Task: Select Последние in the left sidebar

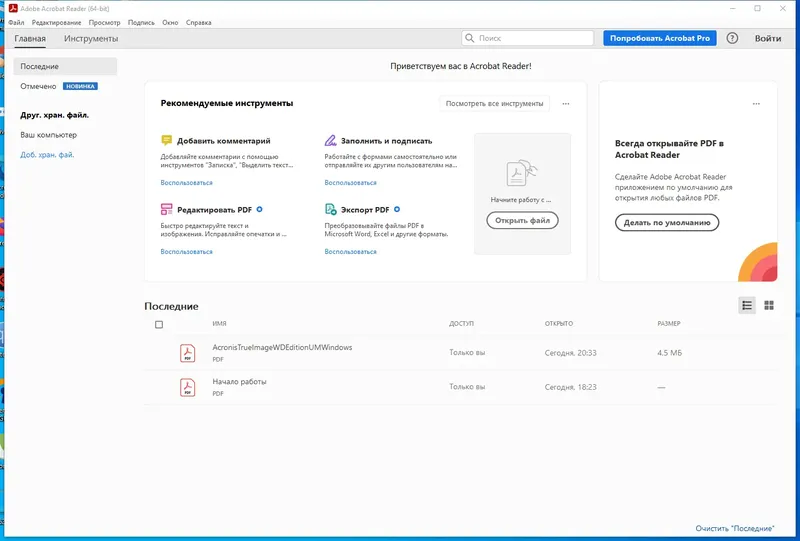Action: 65,66
